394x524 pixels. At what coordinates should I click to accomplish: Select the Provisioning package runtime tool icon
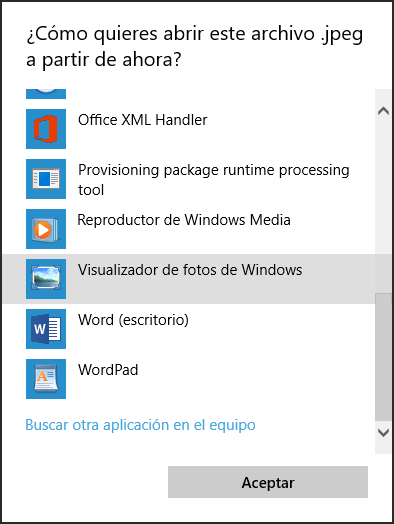46,179
